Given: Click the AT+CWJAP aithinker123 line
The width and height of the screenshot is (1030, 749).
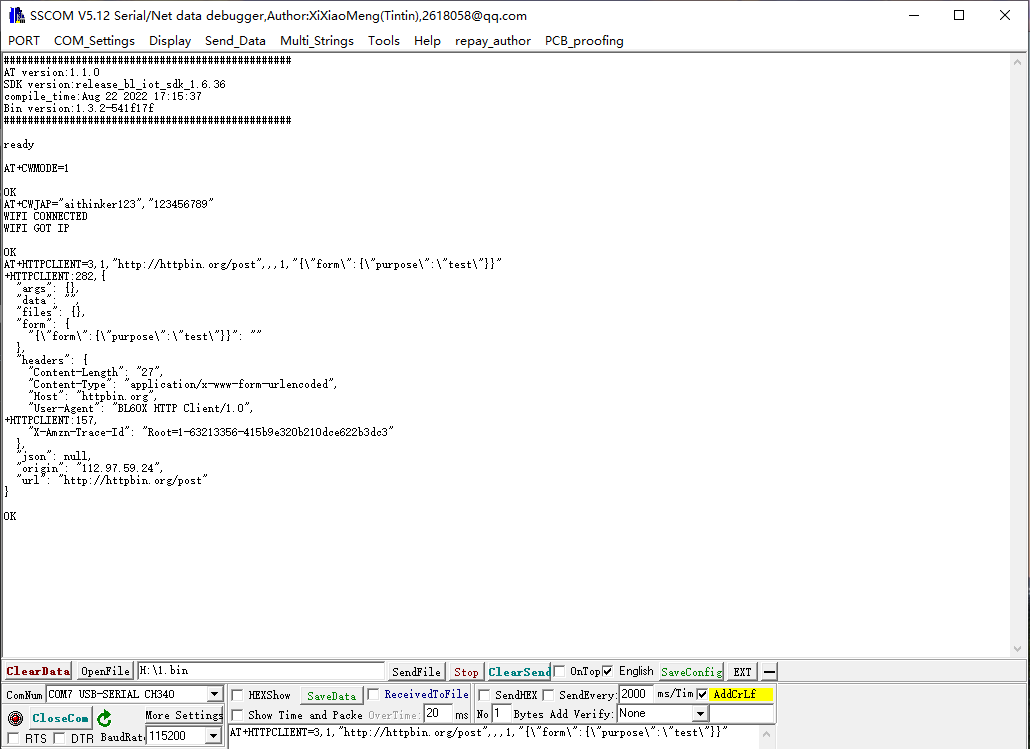Looking at the screenshot, I should 108,204.
